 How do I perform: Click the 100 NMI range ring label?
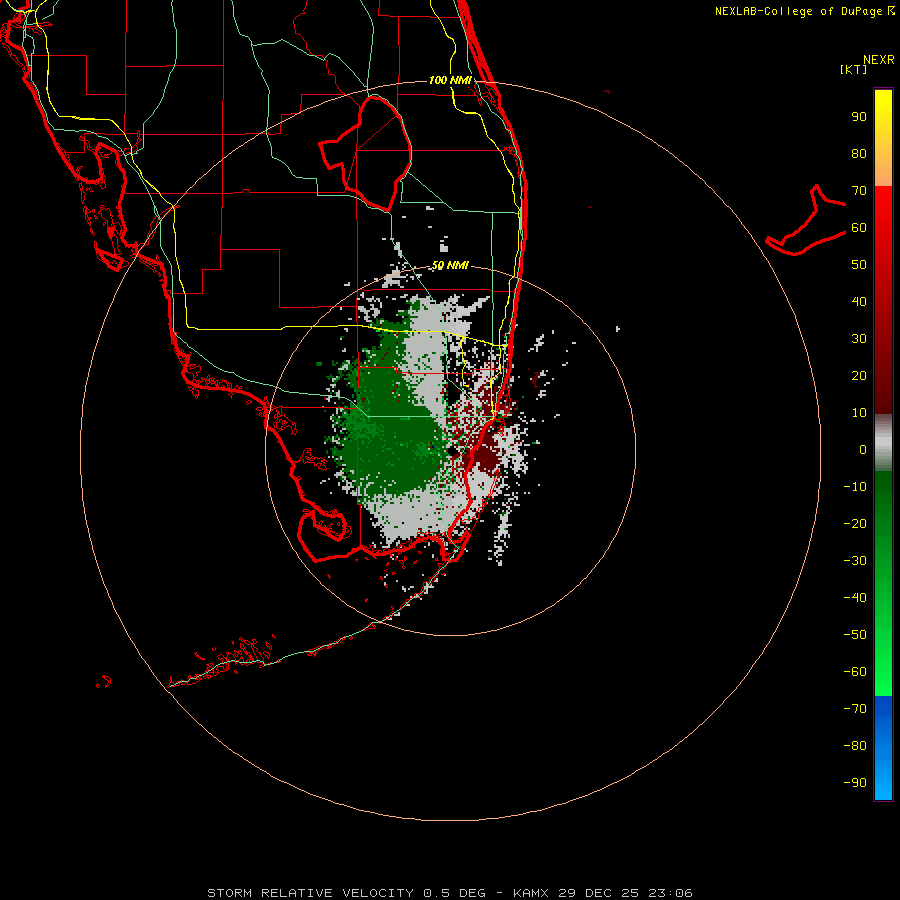450,80
